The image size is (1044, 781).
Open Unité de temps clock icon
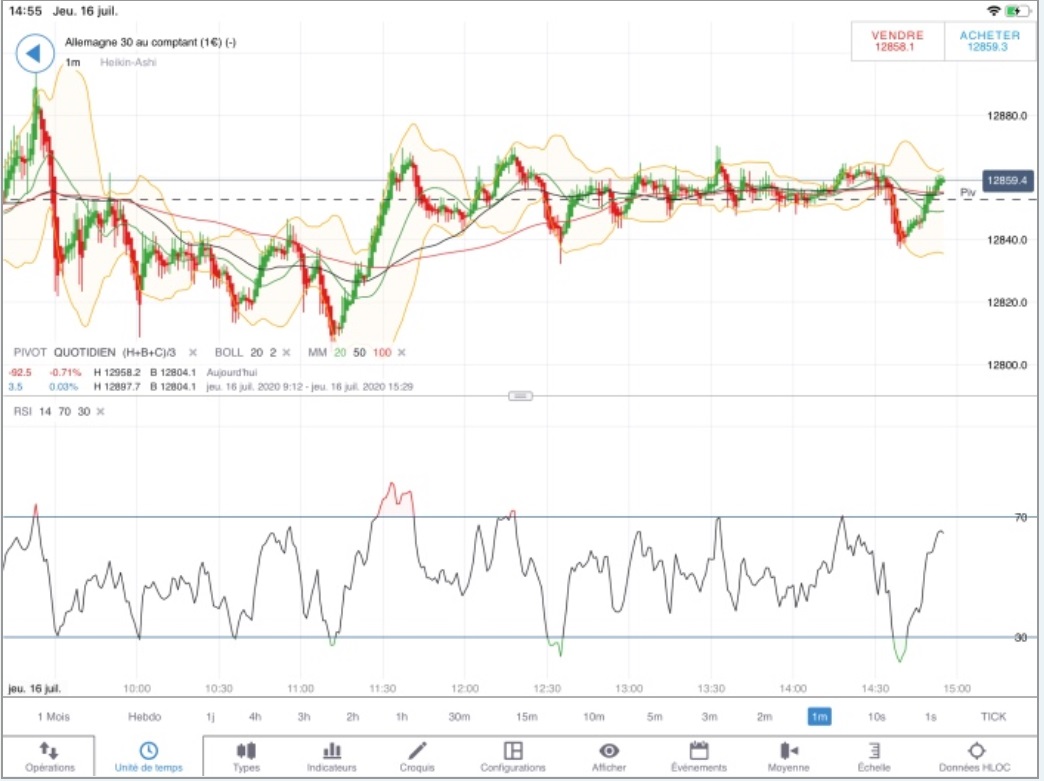[x=148, y=750]
